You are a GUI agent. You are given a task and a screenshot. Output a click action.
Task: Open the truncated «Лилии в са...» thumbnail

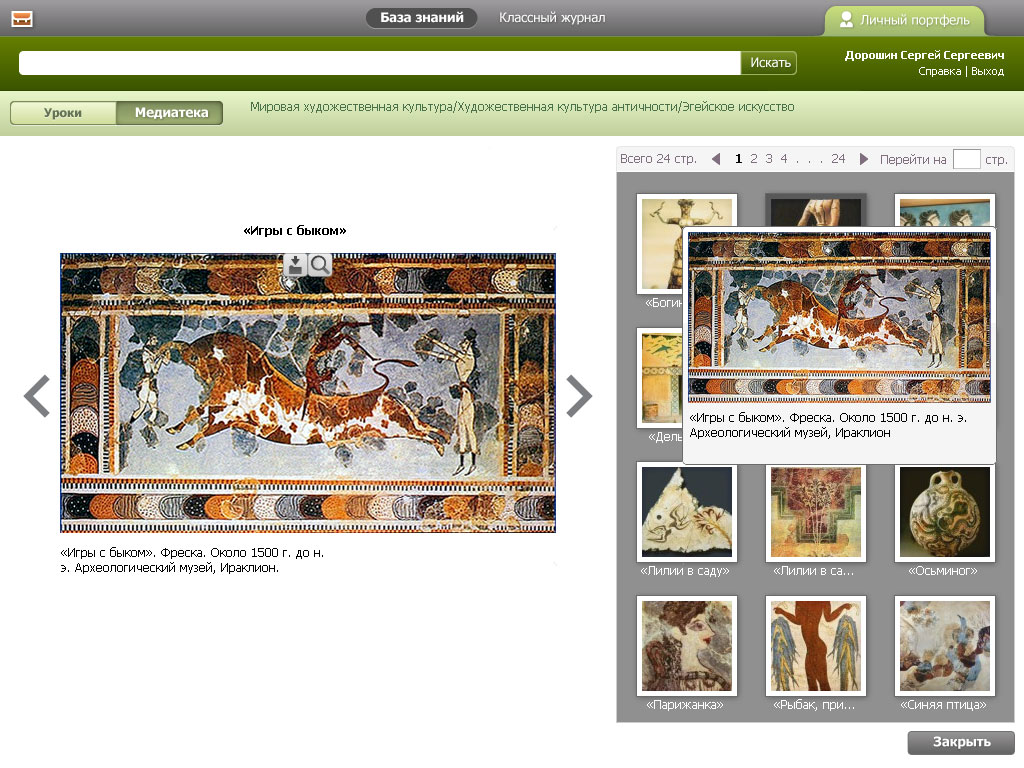coord(816,513)
